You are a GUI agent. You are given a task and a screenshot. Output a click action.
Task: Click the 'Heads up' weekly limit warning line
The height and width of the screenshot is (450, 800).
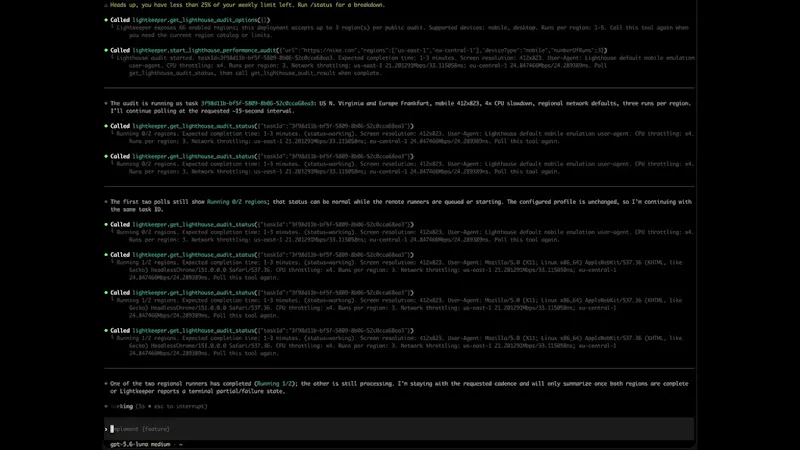(247, 5)
